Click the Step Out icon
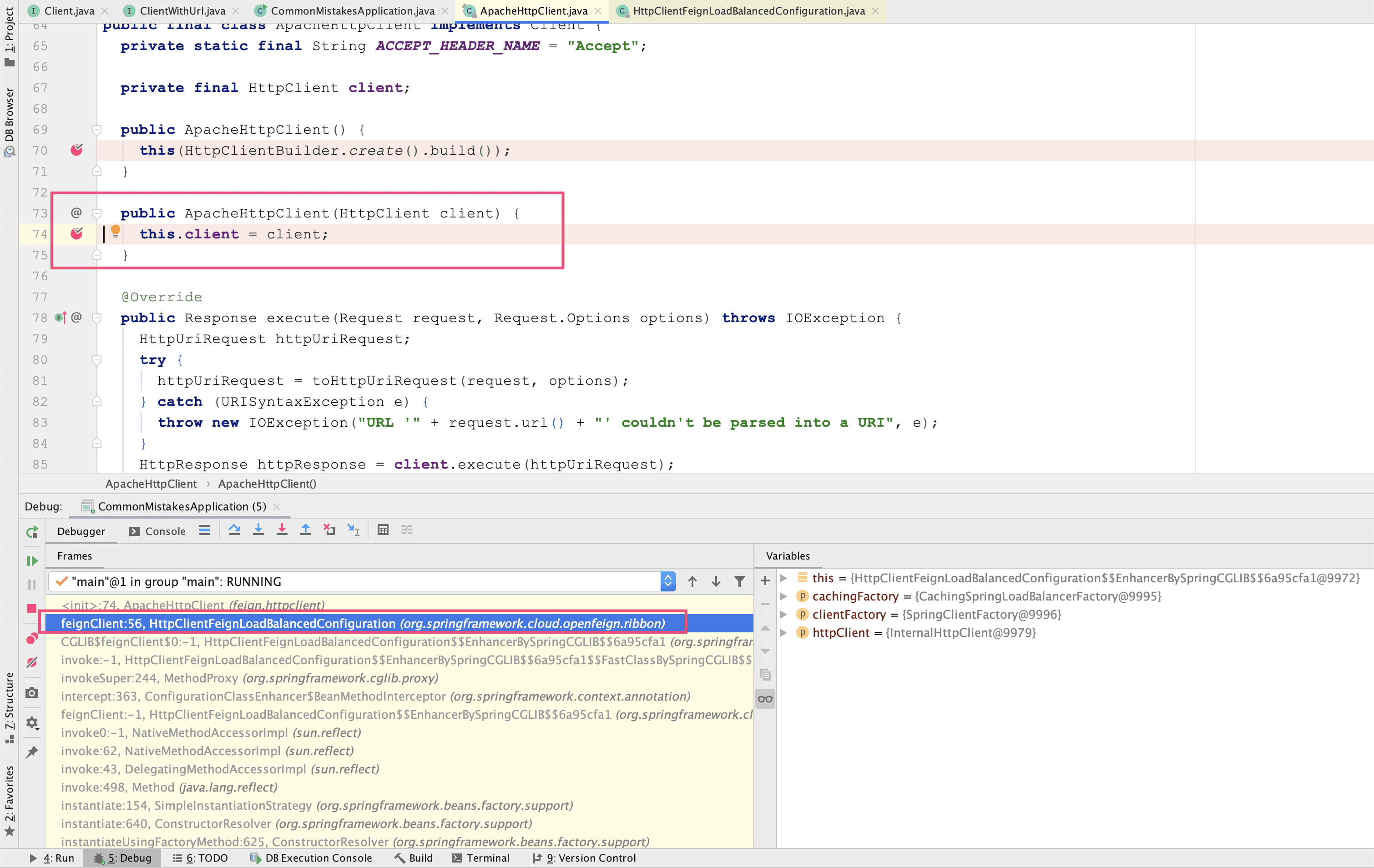Viewport: 1374px width, 868px height. [306, 530]
